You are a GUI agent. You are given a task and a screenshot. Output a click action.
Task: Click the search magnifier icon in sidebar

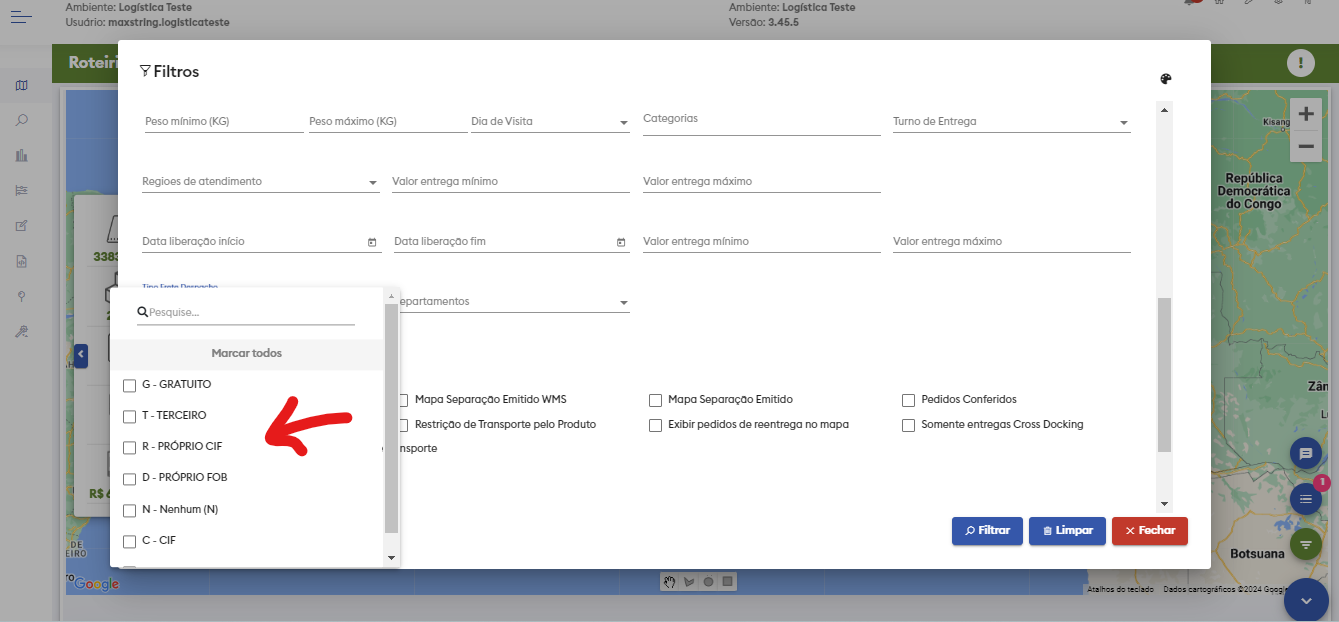pyautogui.click(x=21, y=120)
